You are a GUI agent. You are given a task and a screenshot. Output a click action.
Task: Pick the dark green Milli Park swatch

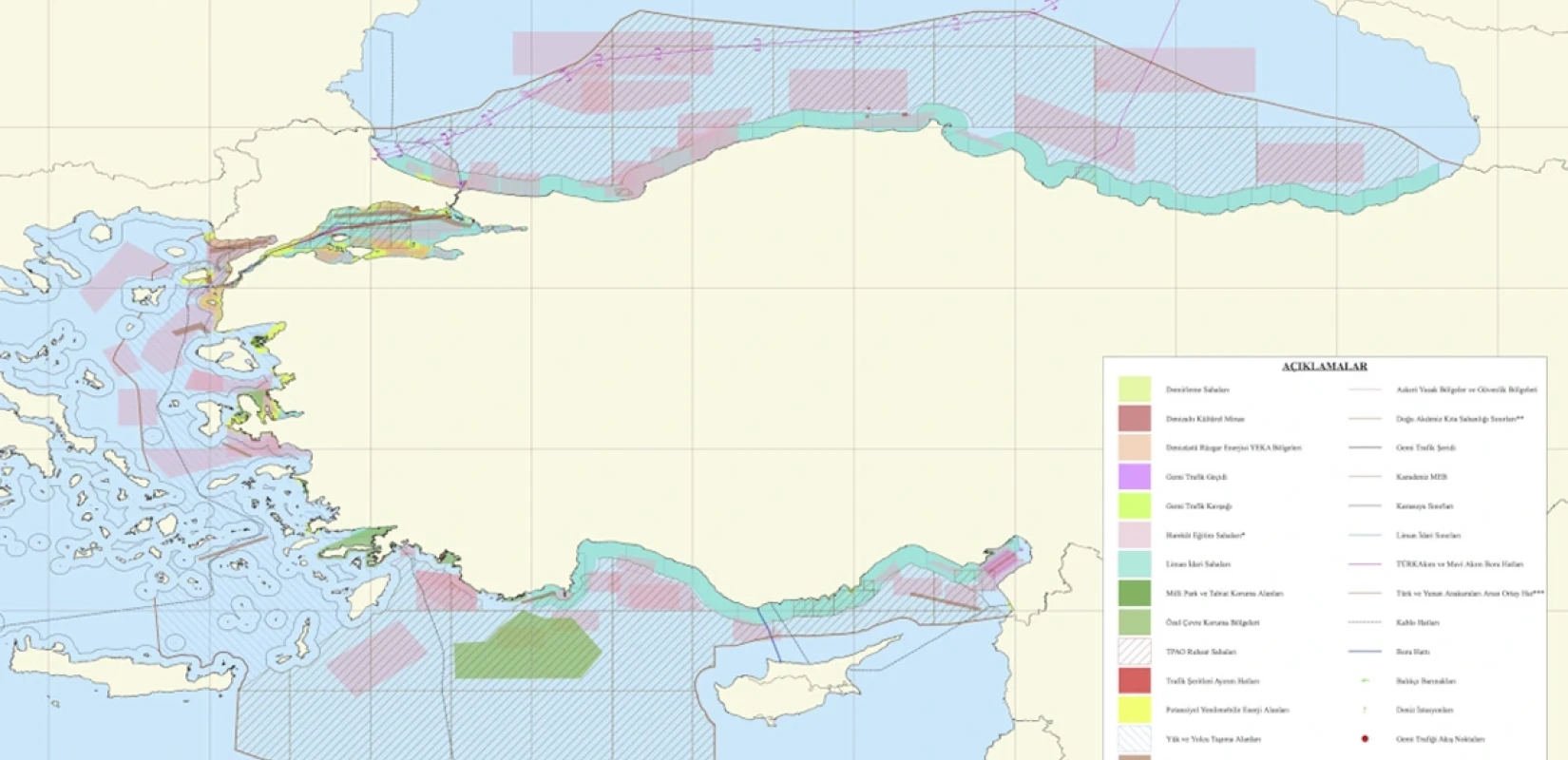[1135, 593]
